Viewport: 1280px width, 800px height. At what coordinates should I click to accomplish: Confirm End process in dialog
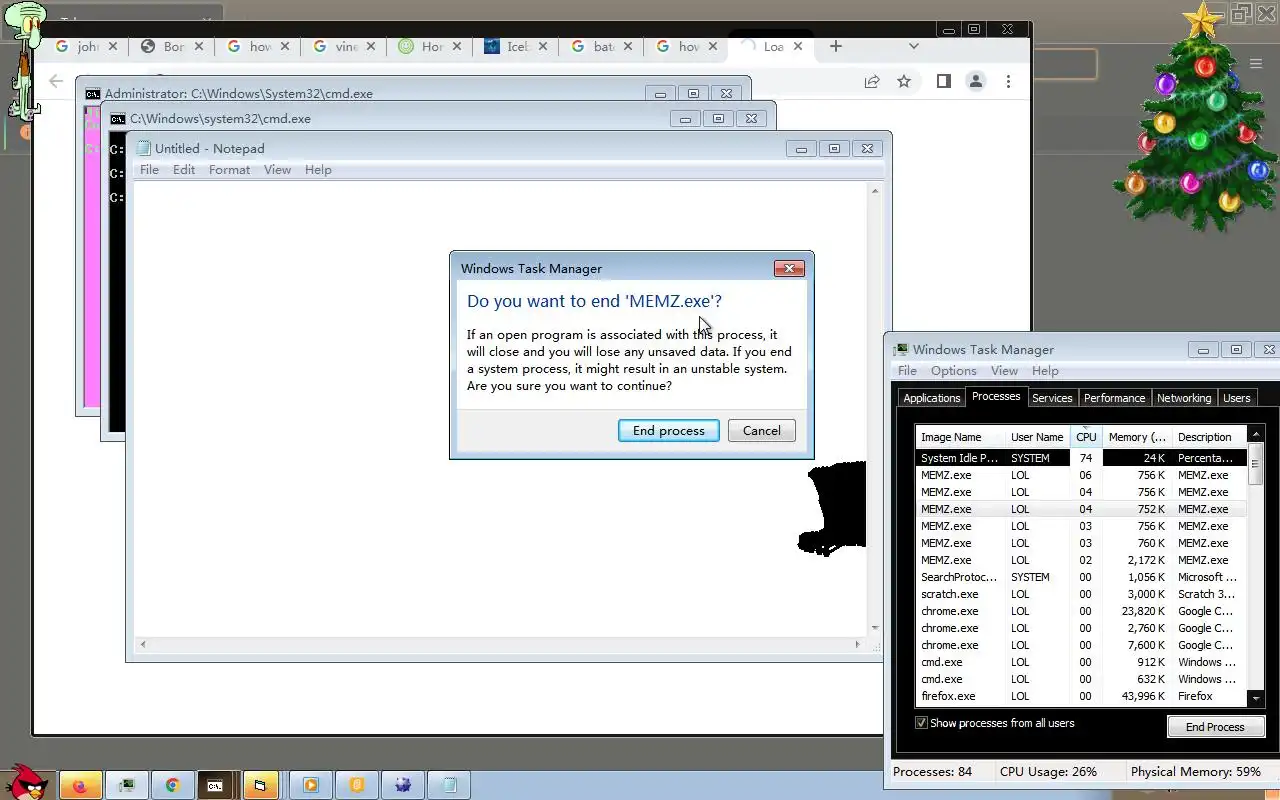(668, 430)
